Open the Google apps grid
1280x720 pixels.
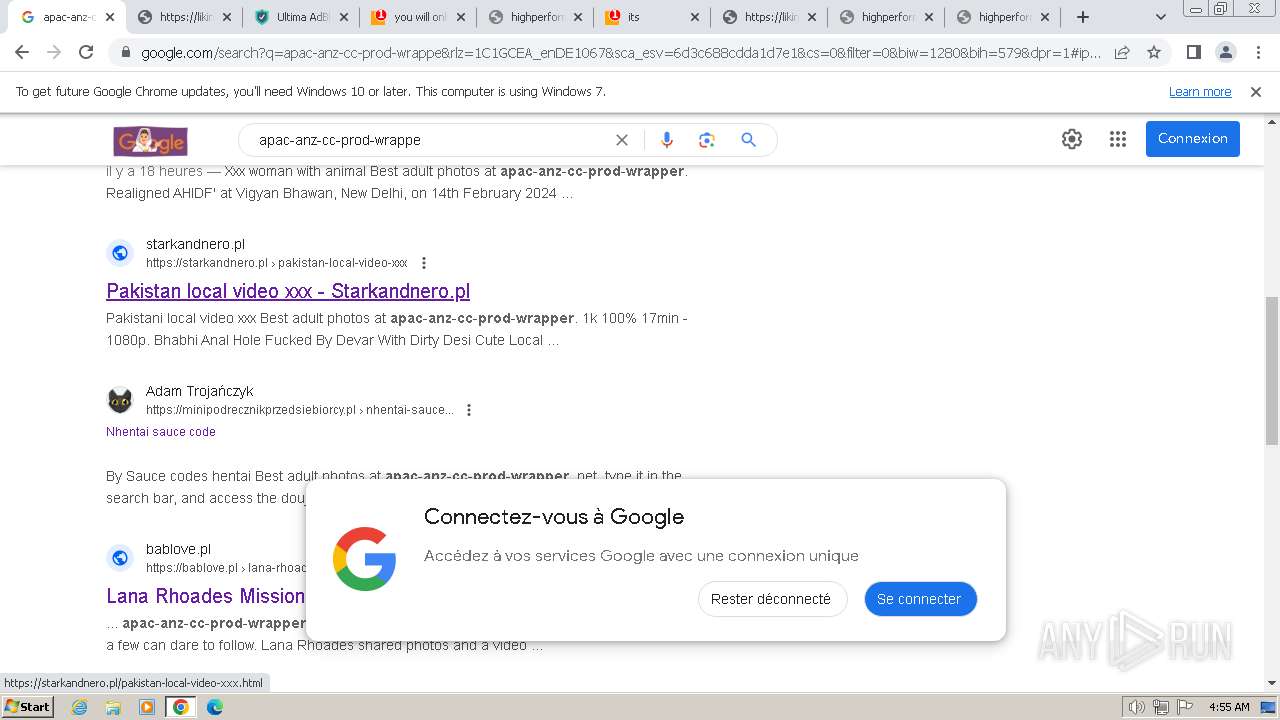coord(1118,139)
